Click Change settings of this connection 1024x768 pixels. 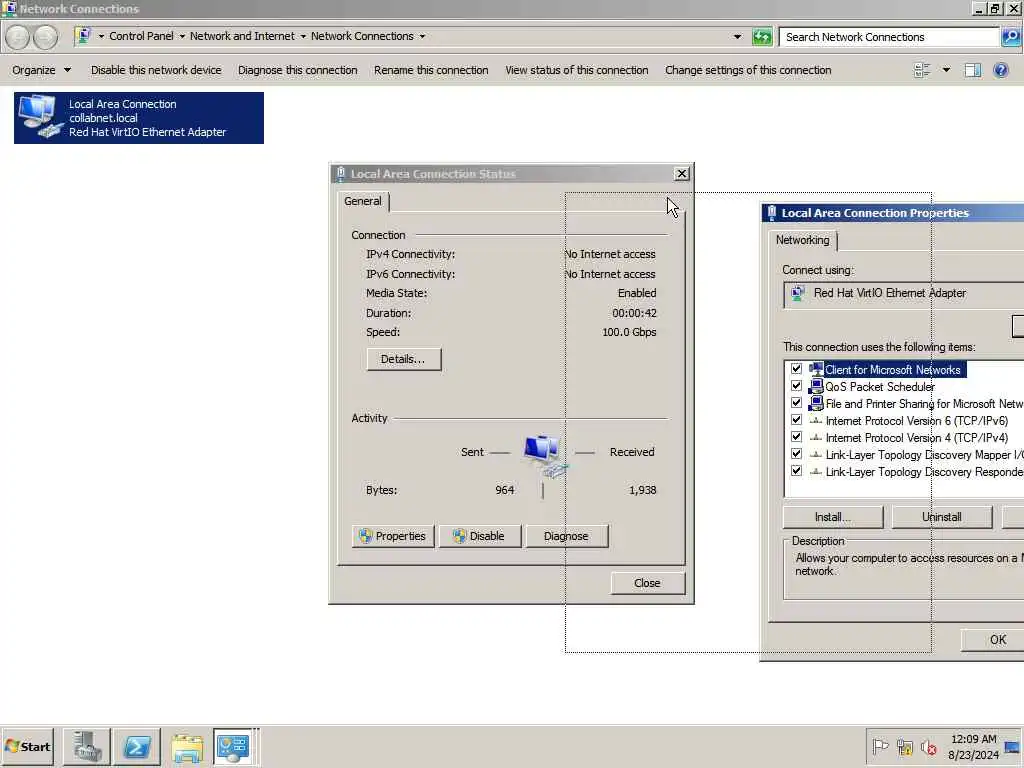pyautogui.click(x=748, y=70)
